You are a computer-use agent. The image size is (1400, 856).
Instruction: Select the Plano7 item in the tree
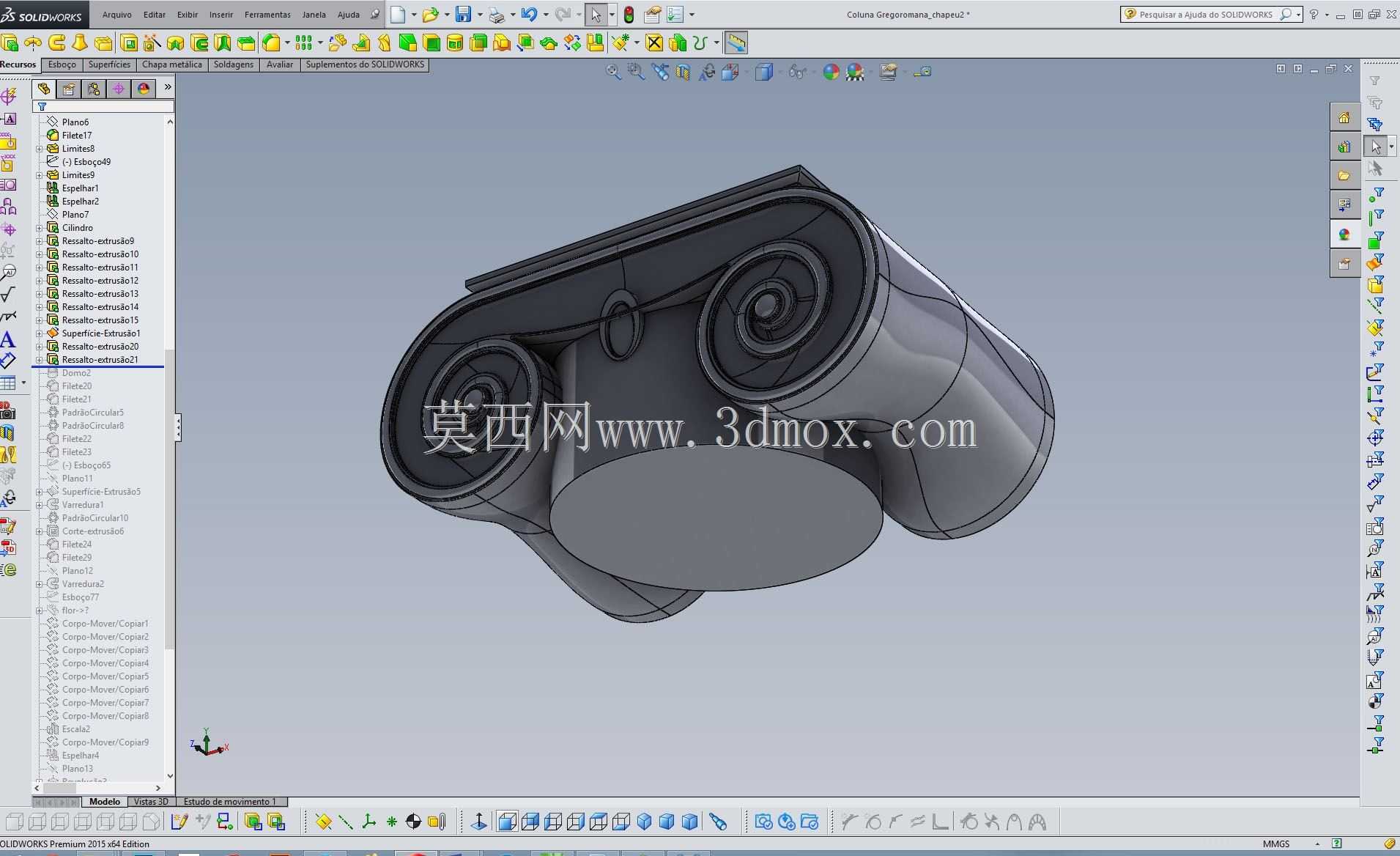75,215
